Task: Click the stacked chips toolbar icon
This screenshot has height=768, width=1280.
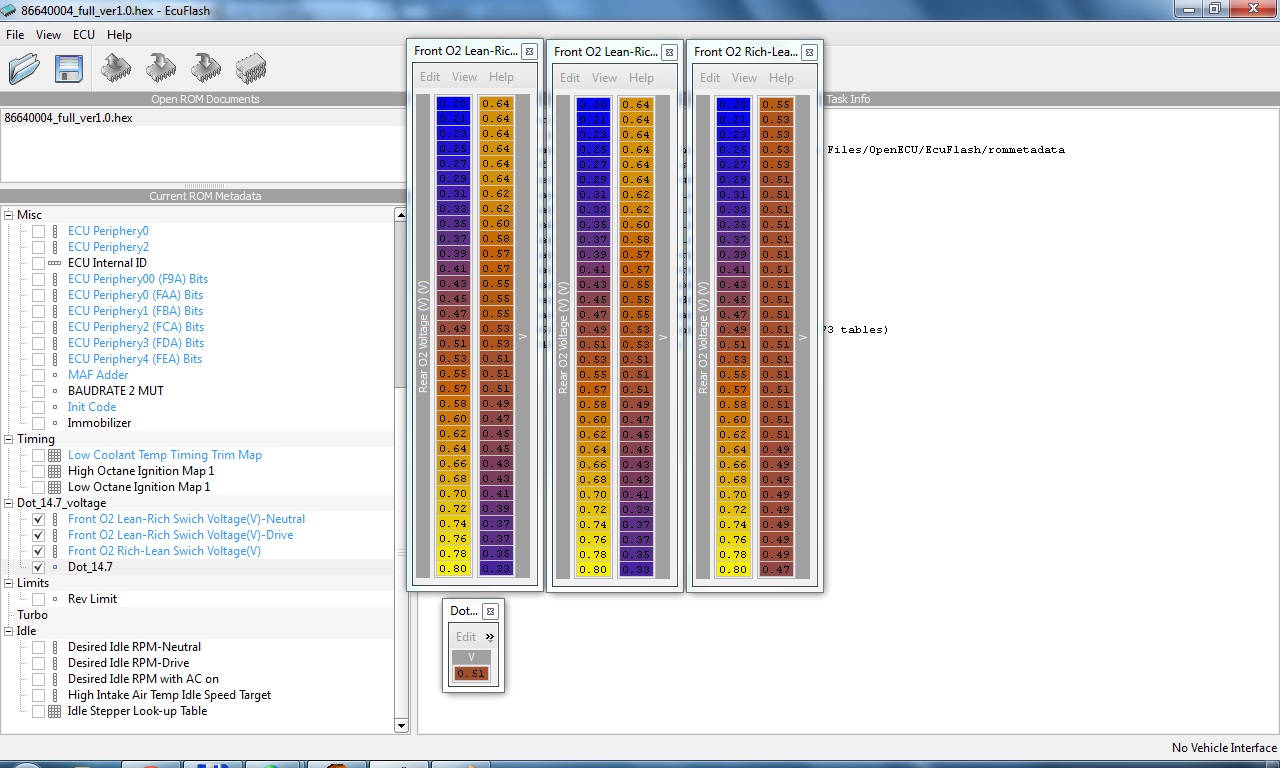Action: pyautogui.click(x=250, y=68)
